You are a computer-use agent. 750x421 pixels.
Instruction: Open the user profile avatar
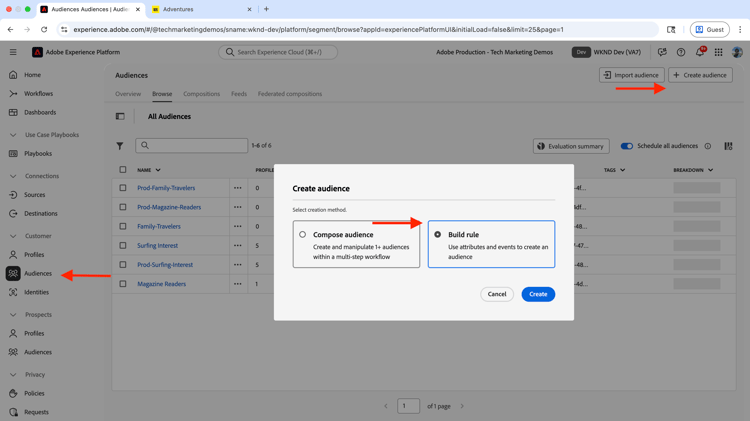[x=737, y=52]
